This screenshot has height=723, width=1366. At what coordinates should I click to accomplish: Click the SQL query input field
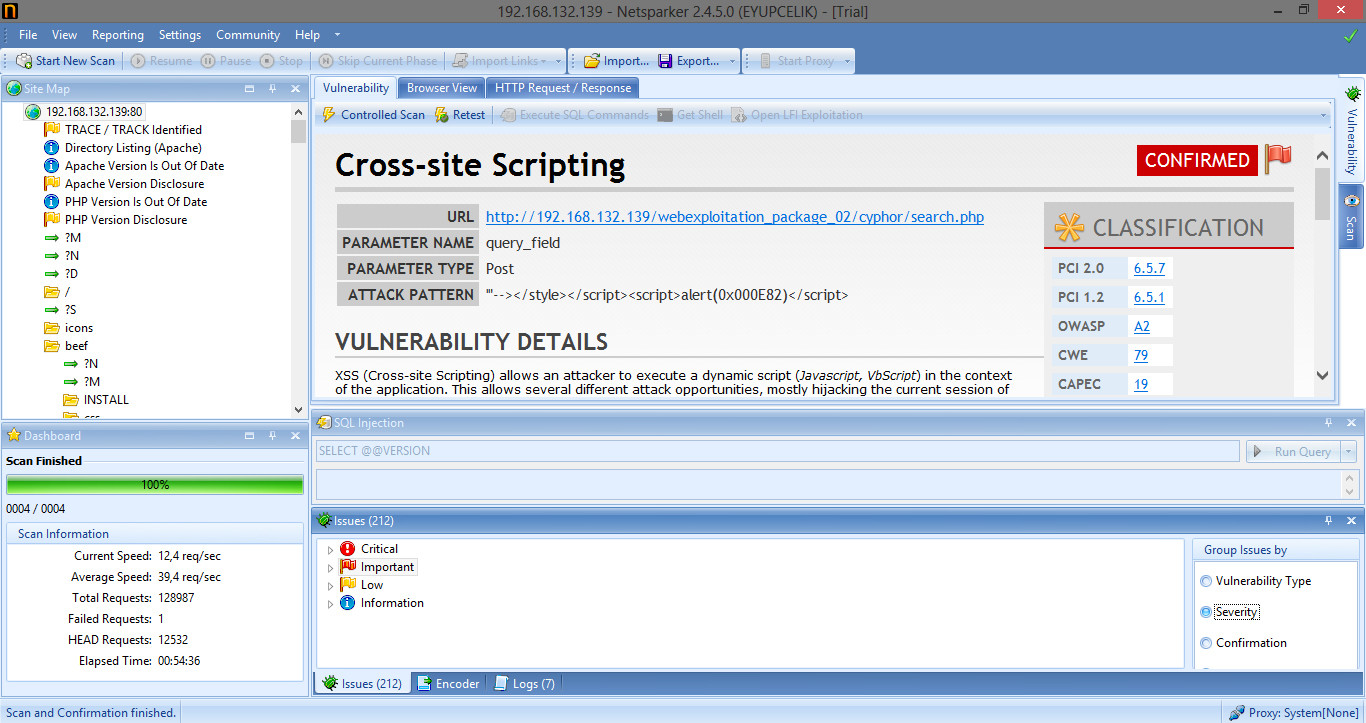point(778,451)
